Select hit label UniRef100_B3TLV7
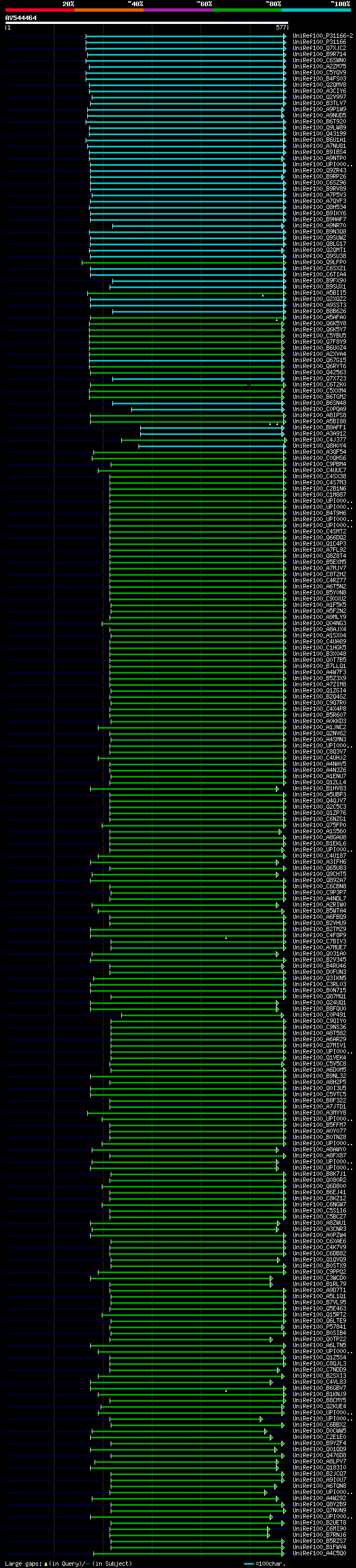The width and height of the screenshot is (356, 1568). click(319, 103)
